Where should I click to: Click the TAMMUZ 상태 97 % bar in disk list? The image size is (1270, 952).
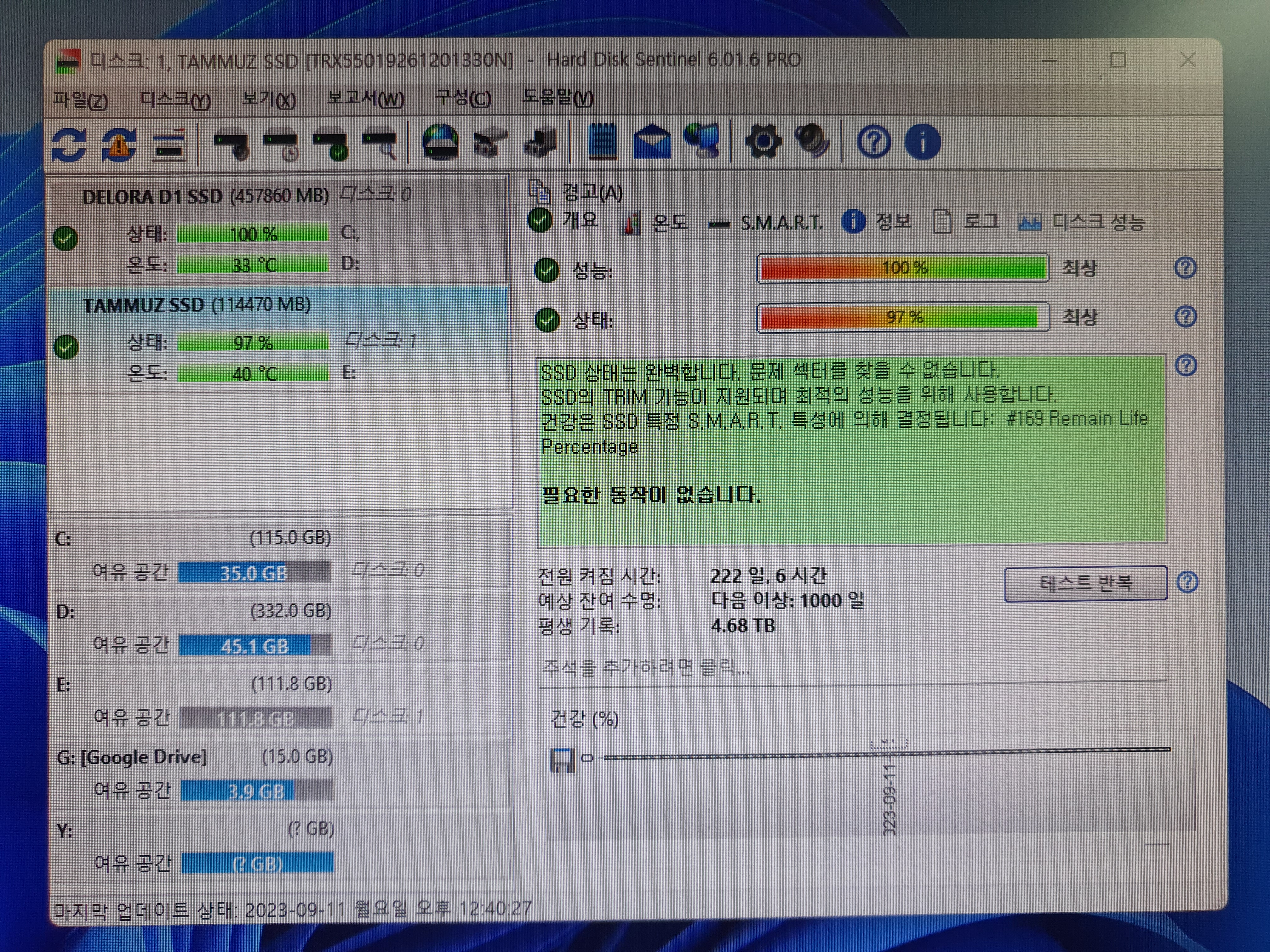[253, 343]
